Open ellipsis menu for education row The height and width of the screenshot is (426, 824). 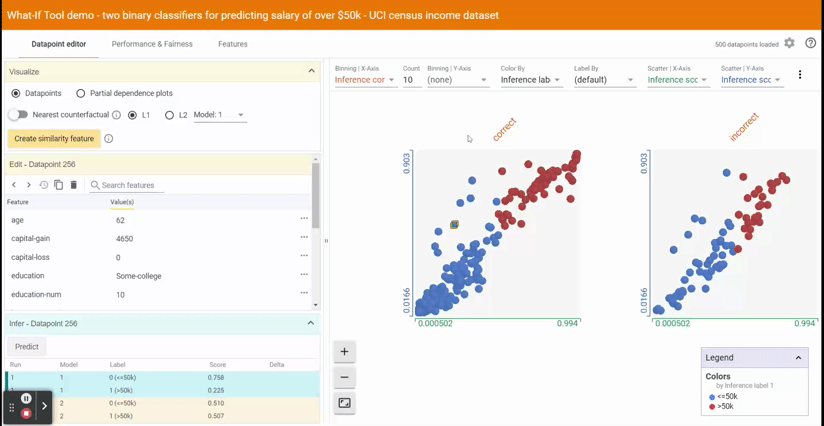pyautogui.click(x=304, y=274)
